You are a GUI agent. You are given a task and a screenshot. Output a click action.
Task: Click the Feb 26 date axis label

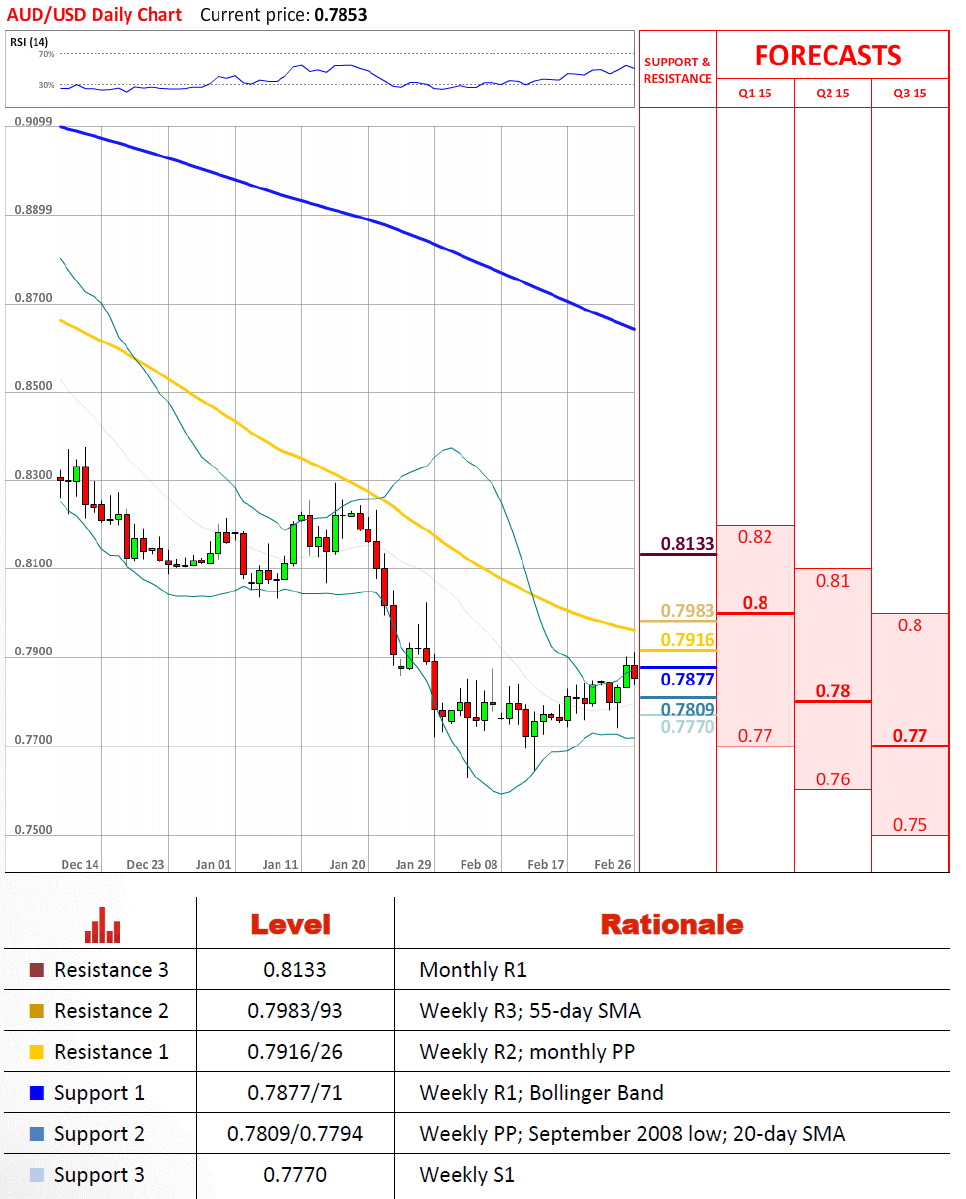(613, 865)
